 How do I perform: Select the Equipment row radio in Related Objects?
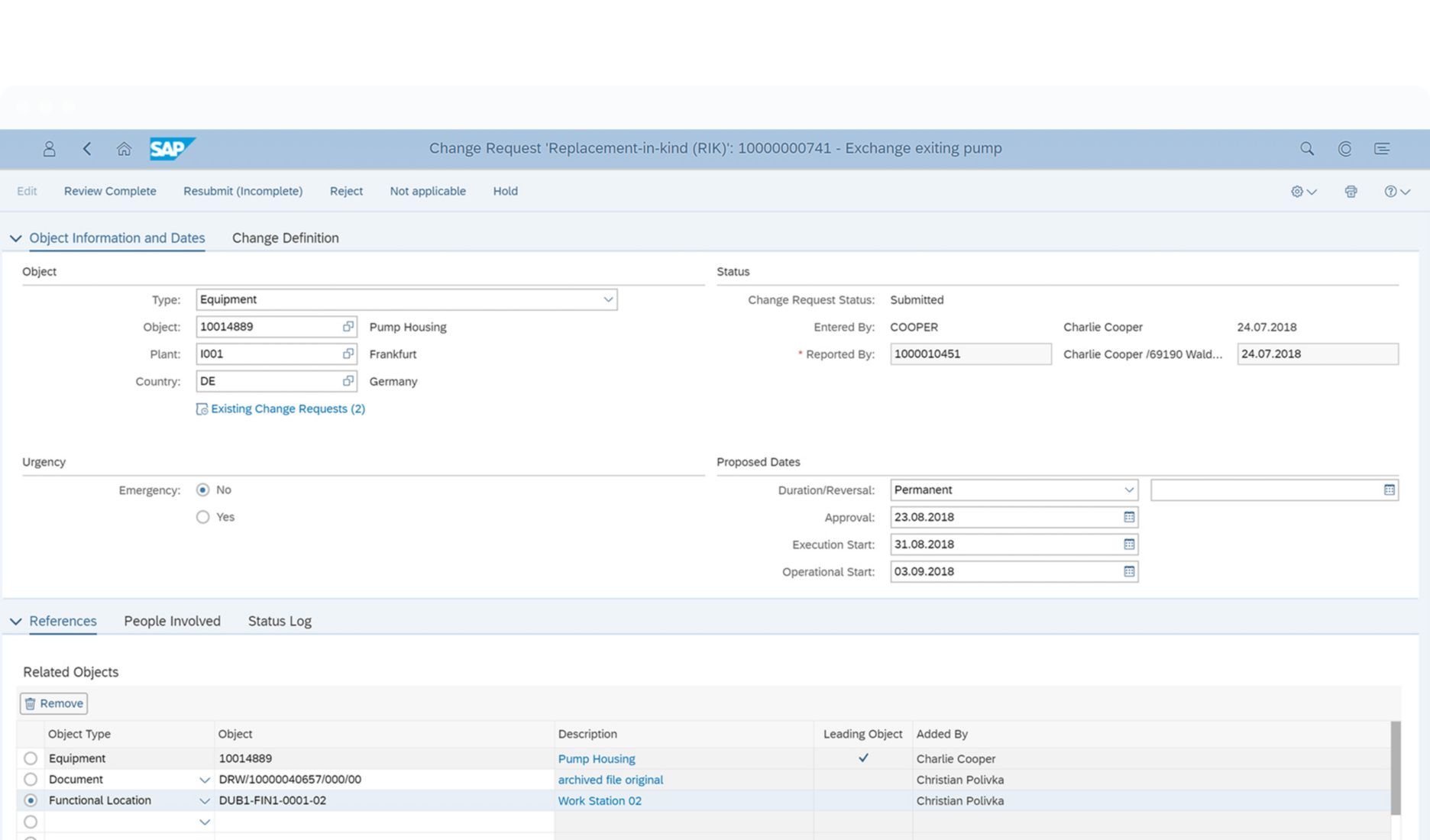pyautogui.click(x=31, y=758)
